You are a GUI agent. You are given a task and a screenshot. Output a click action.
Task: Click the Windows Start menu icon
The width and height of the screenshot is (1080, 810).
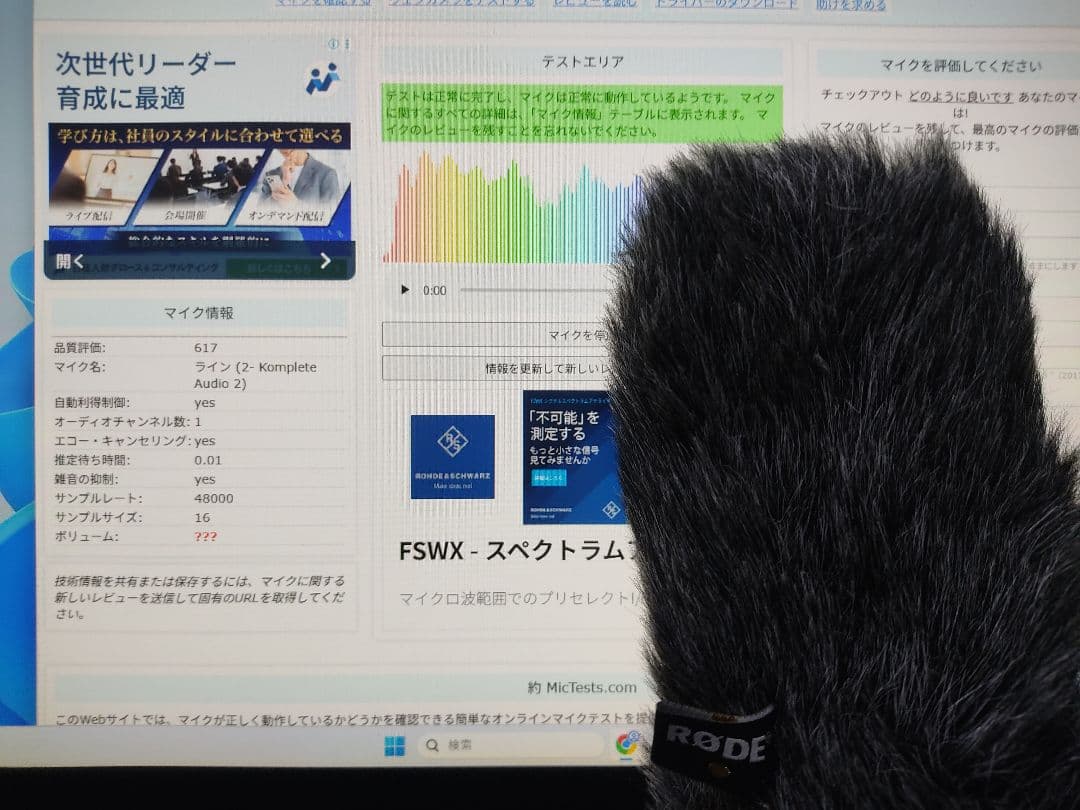pos(393,744)
